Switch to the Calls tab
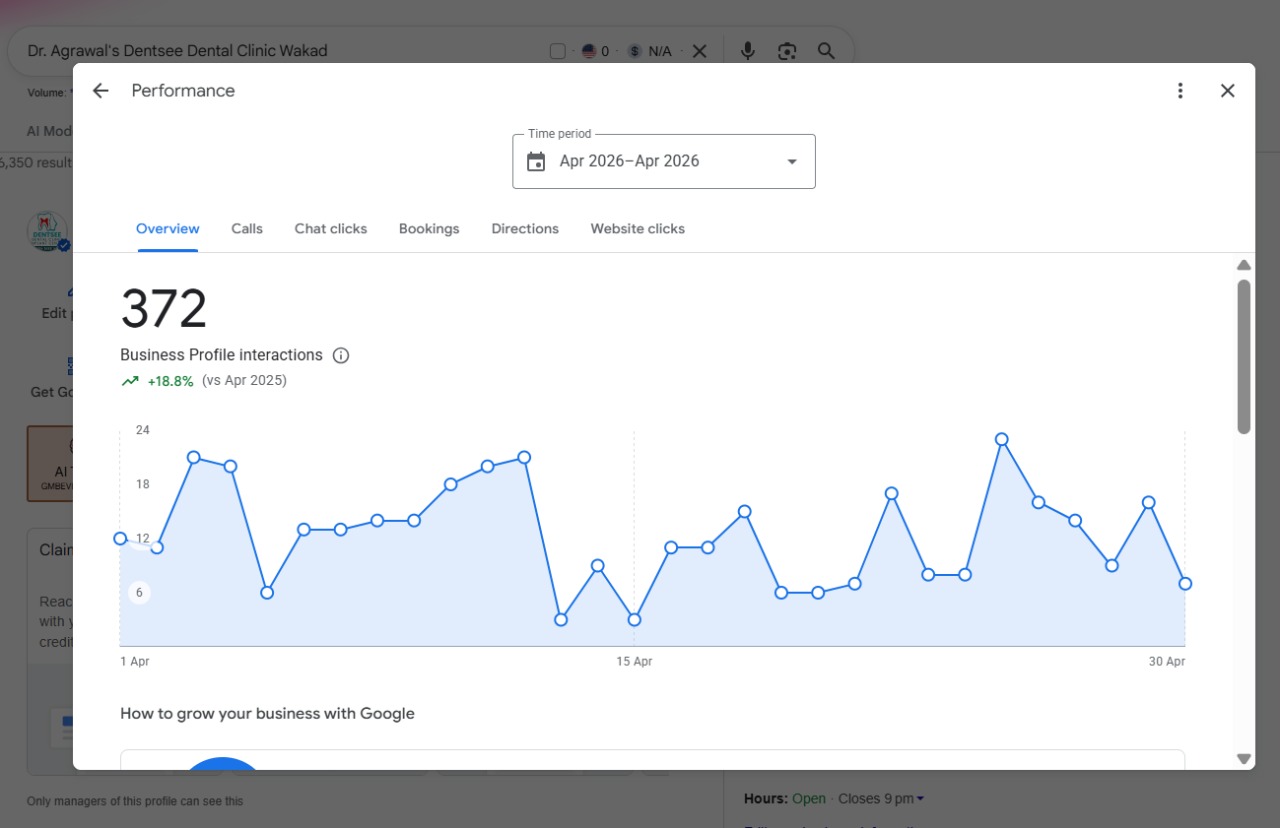The image size is (1280, 828). coord(247,229)
